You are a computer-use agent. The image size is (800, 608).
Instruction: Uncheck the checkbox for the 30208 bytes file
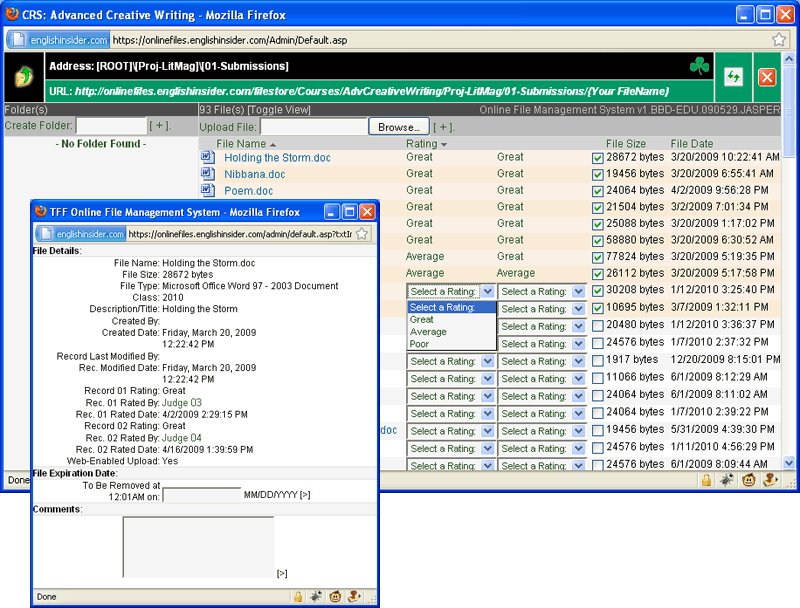[597, 291]
